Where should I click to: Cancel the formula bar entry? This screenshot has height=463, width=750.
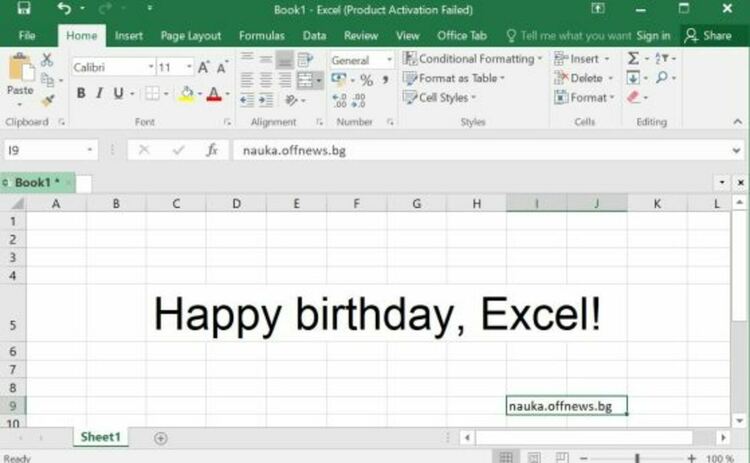coord(143,150)
